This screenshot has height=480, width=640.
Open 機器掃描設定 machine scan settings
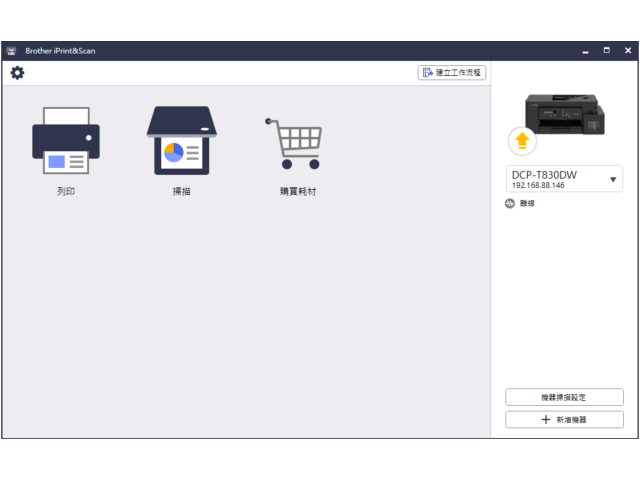564,397
